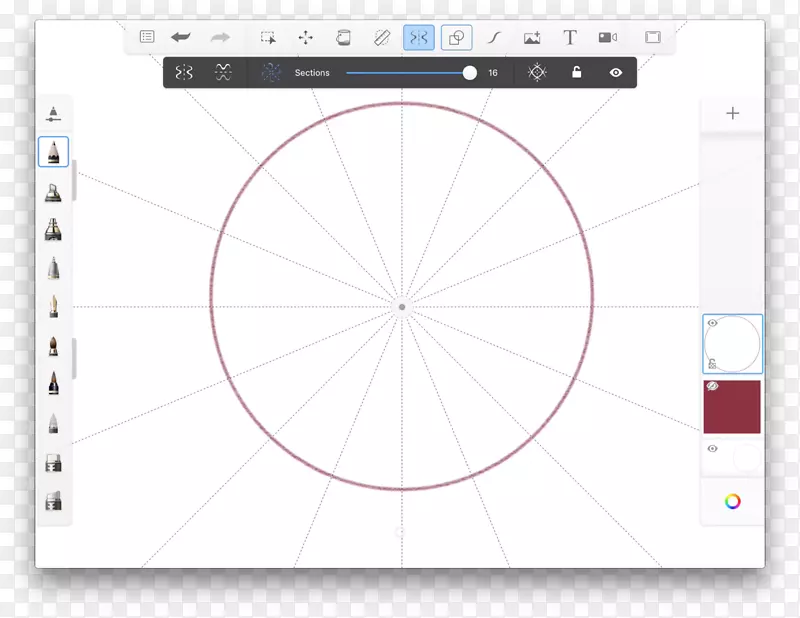
Task: Select the Airbrush tool
Action: pyautogui.click(x=53, y=192)
